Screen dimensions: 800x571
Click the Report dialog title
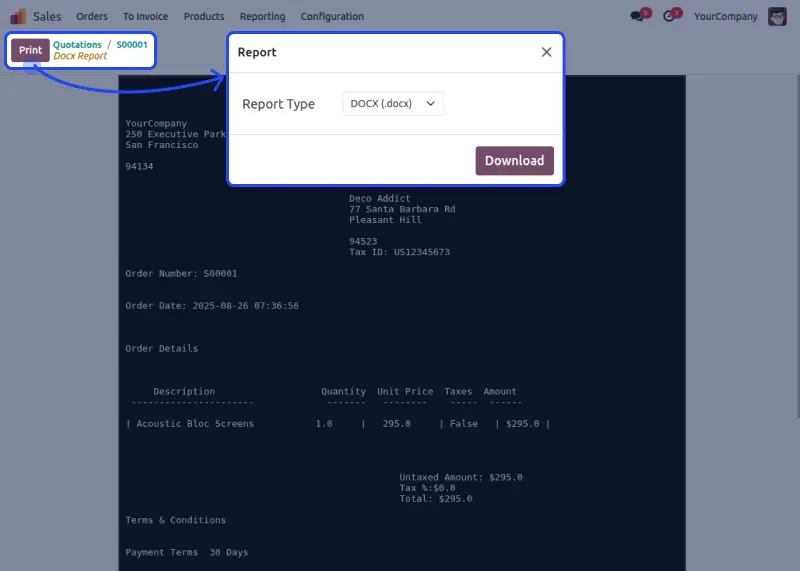257,52
